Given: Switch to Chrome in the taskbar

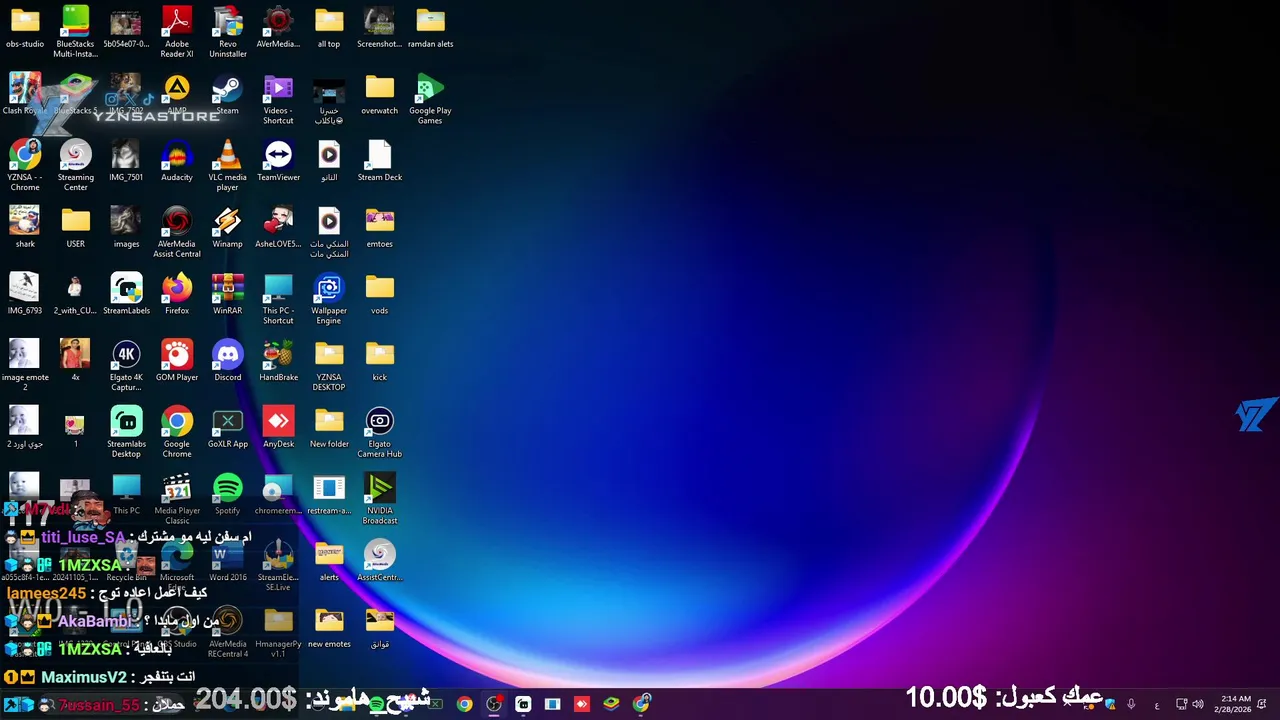Looking at the screenshot, I should tap(464, 704).
